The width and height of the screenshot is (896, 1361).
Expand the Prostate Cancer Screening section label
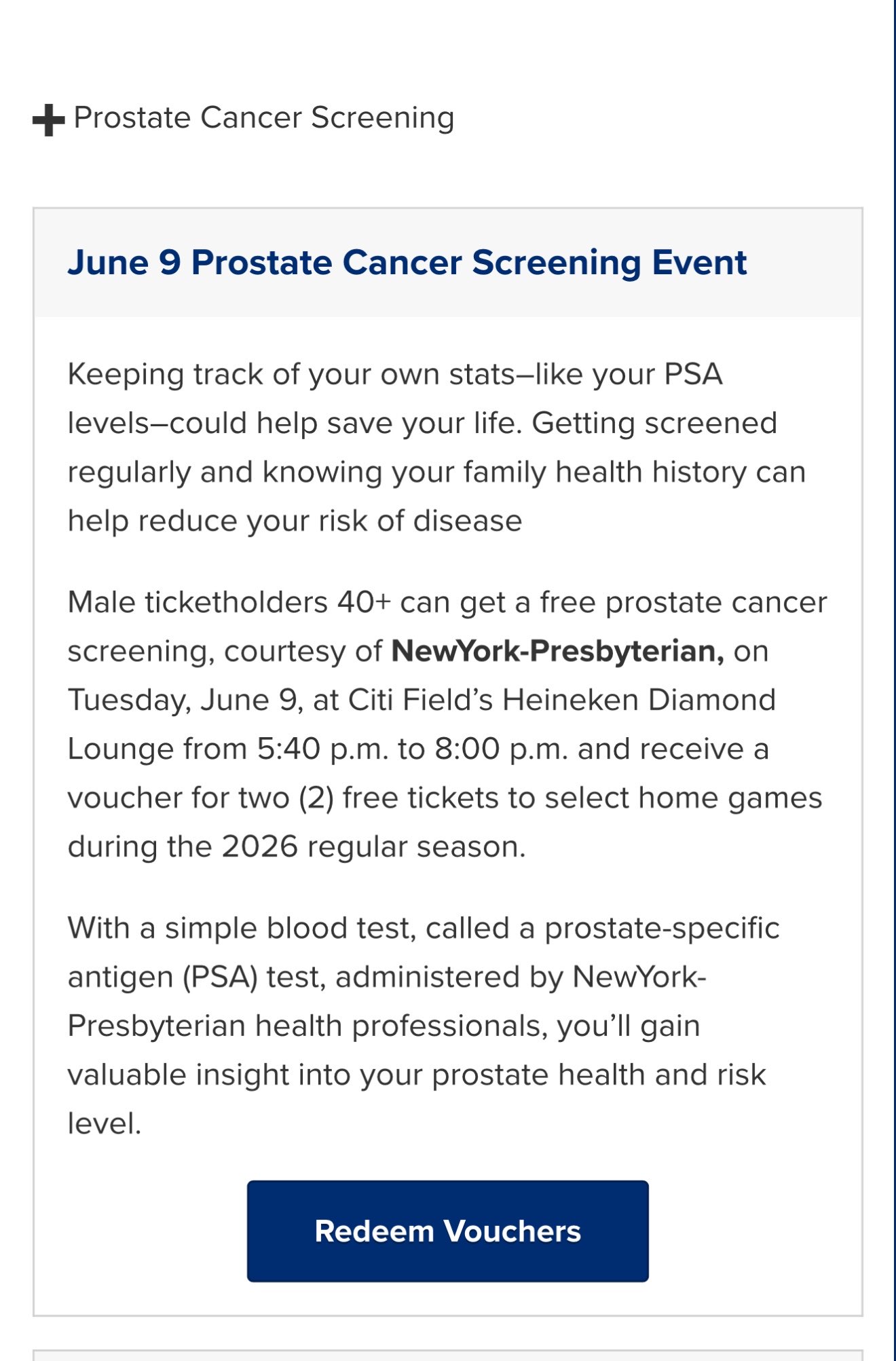(x=264, y=118)
